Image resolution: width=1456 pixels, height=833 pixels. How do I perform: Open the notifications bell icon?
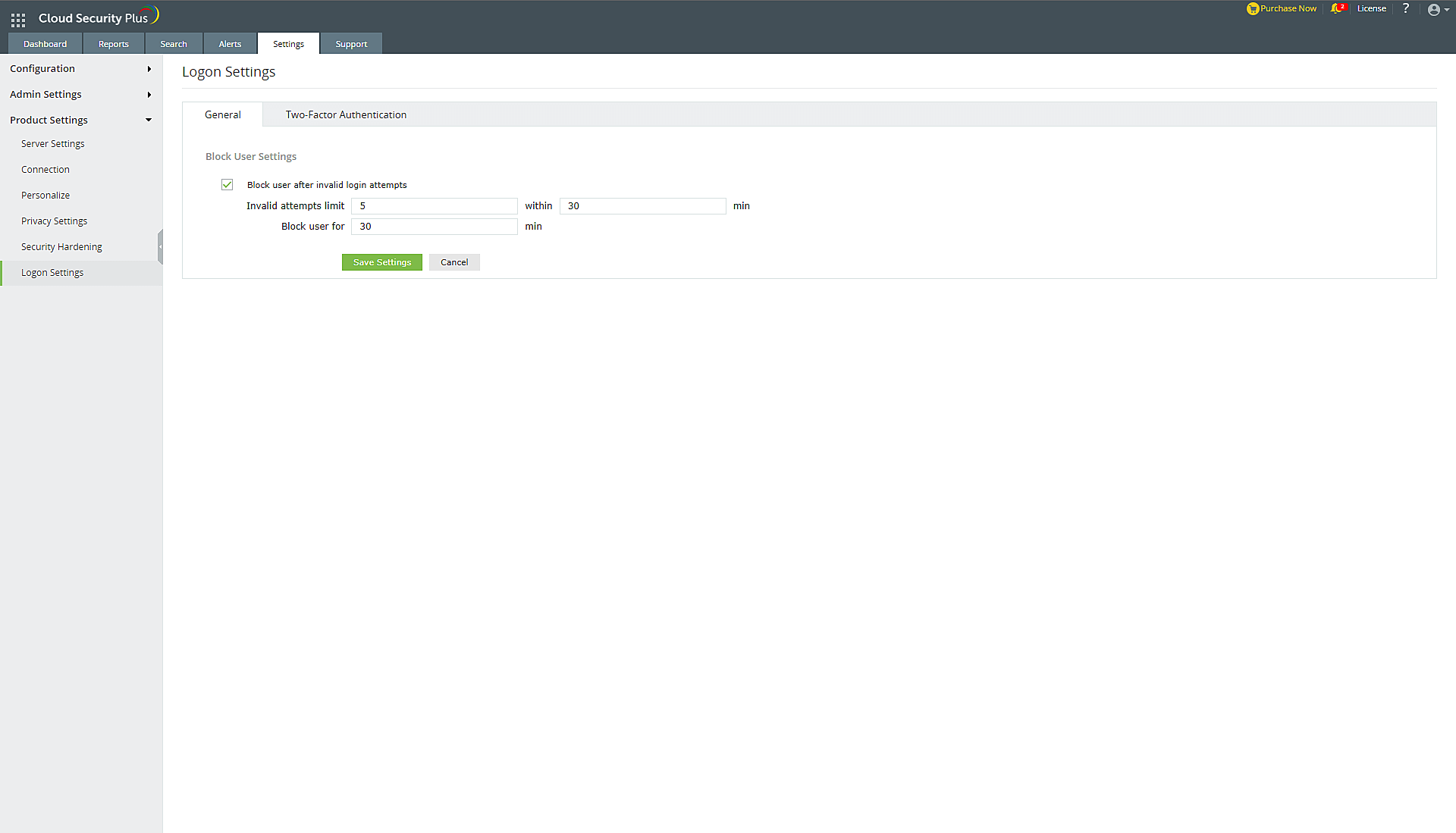click(x=1335, y=9)
